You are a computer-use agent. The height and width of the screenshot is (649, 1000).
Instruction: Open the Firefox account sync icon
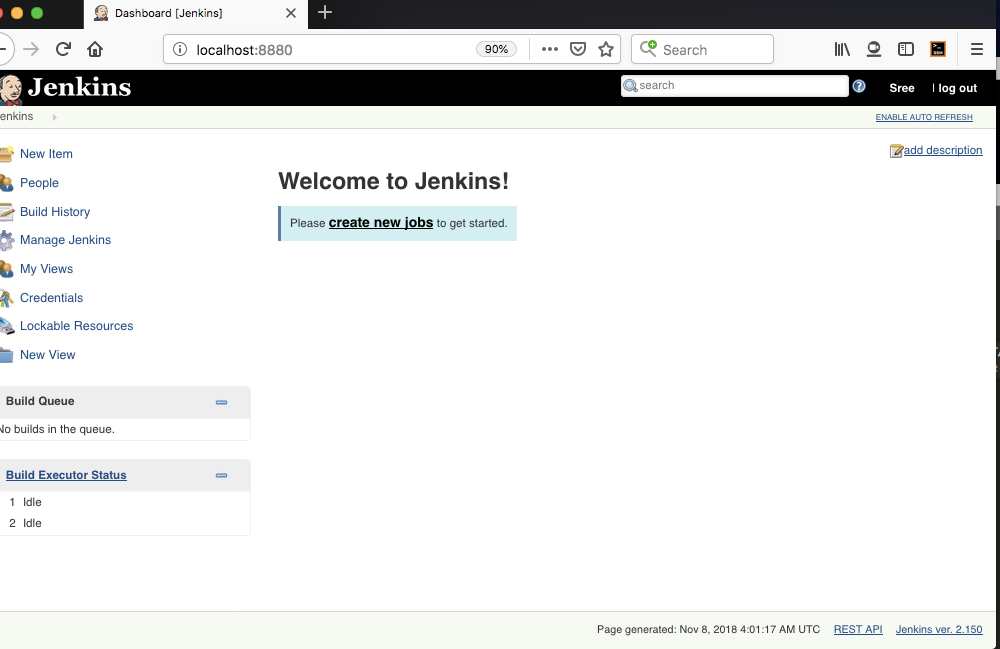coord(874,49)
